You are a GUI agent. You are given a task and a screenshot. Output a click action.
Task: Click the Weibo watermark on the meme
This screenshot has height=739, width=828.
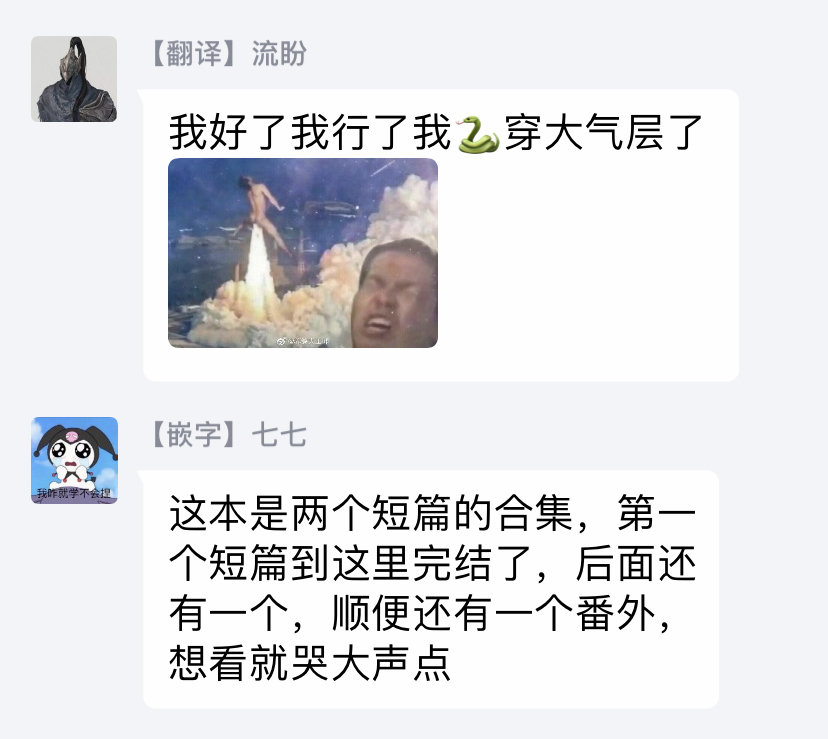pyautogui.click(x=304, y=341)
